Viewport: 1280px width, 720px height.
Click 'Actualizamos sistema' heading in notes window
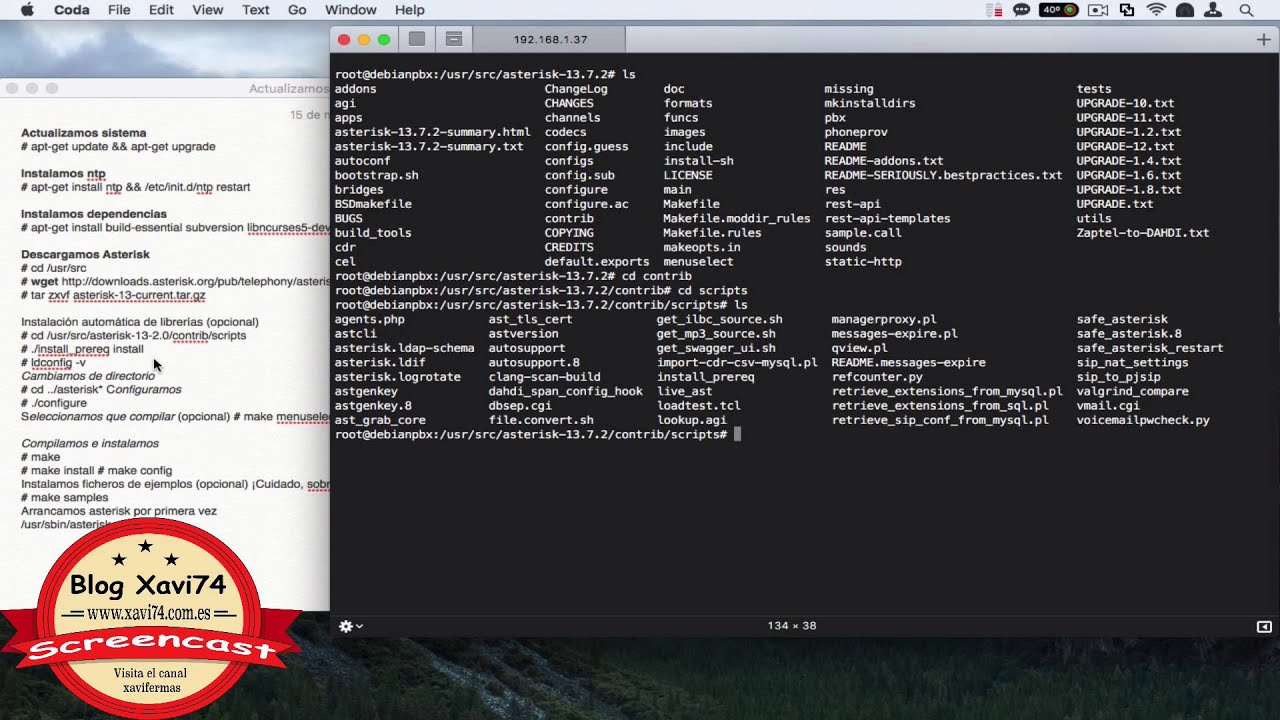pos(84,133)
